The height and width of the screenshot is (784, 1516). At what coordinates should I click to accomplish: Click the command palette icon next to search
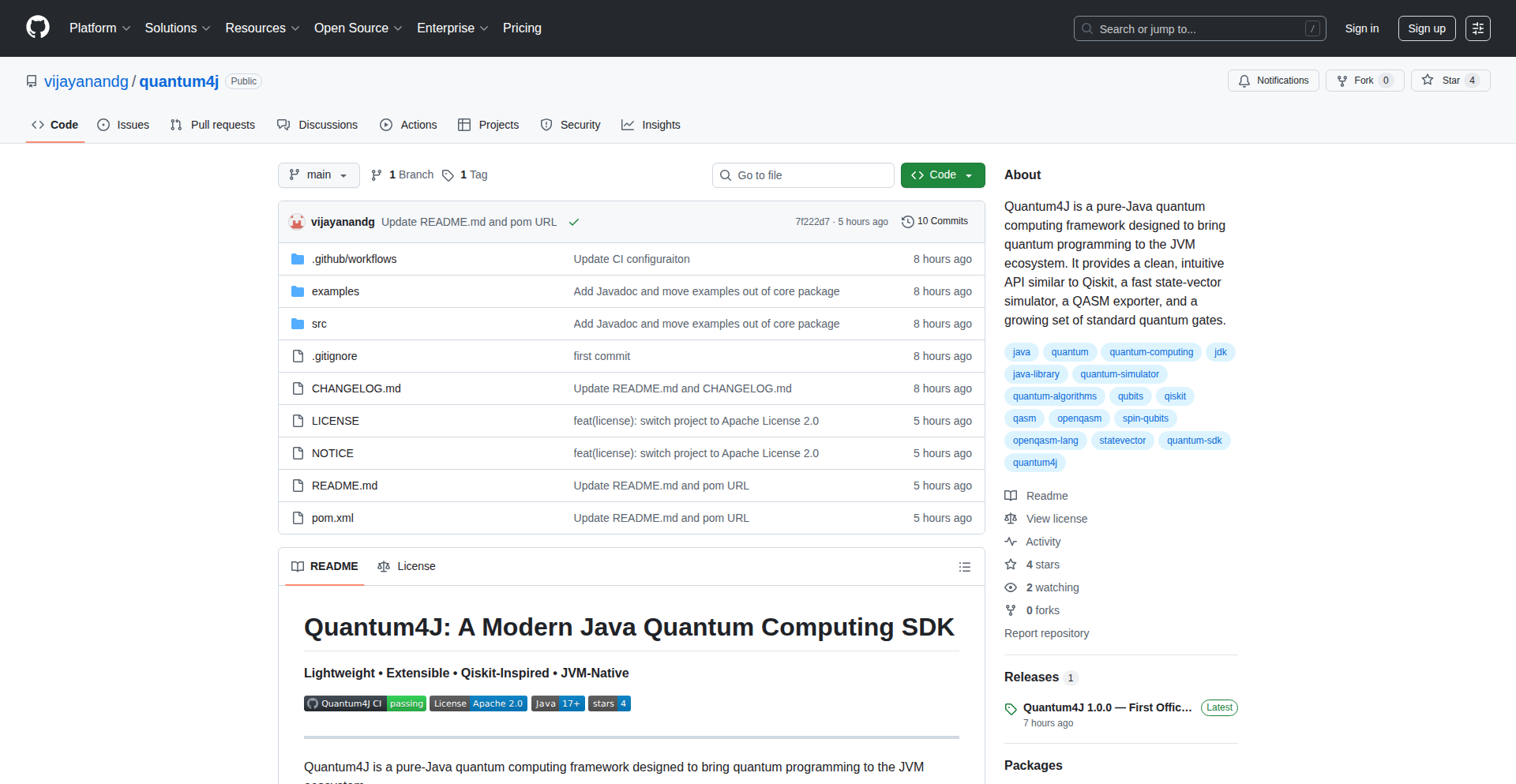[x=1478, y=28]
